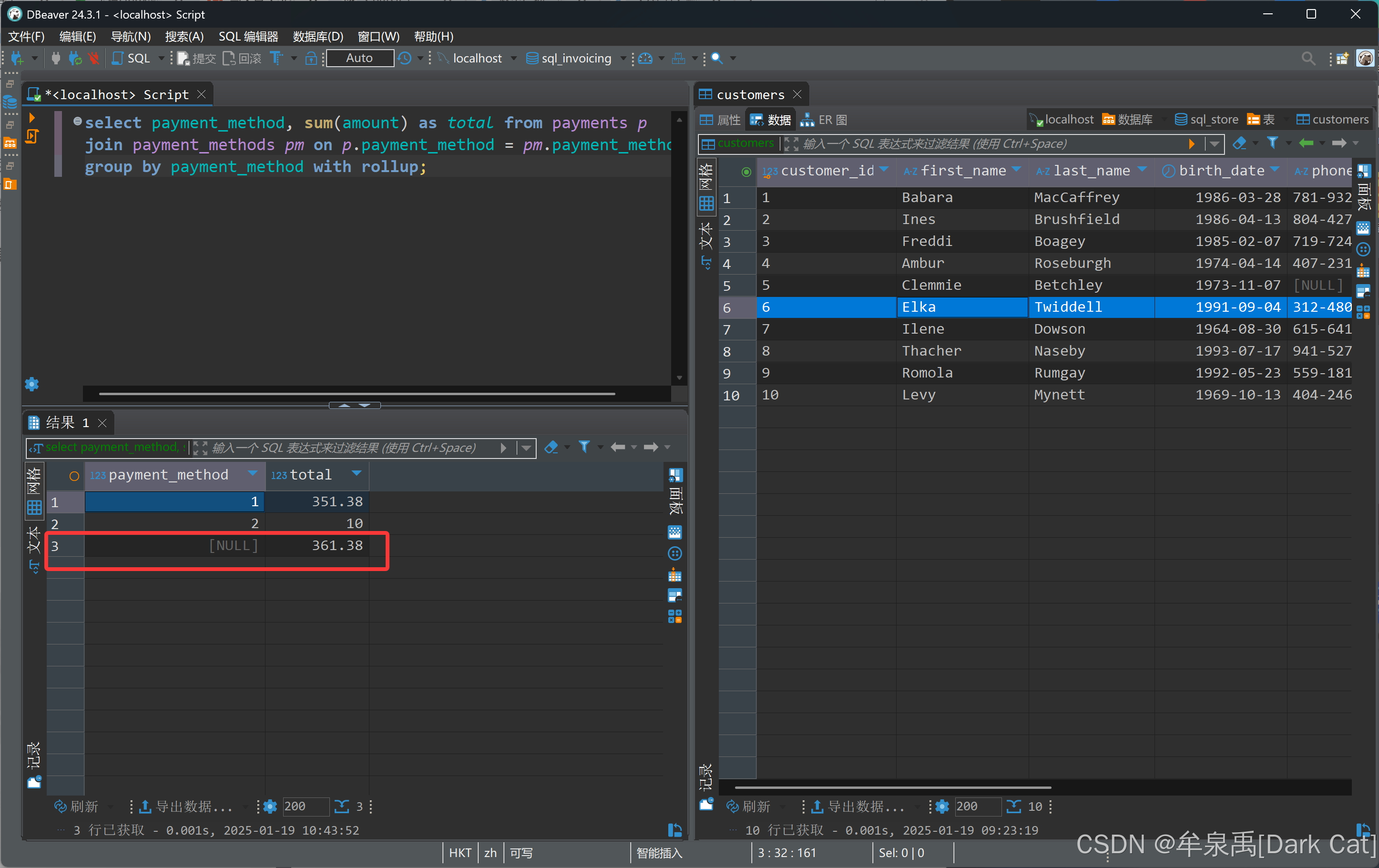Click the dashboard gauge icon in toolbar
1379x868 pixels.
[x=645, y=59]
